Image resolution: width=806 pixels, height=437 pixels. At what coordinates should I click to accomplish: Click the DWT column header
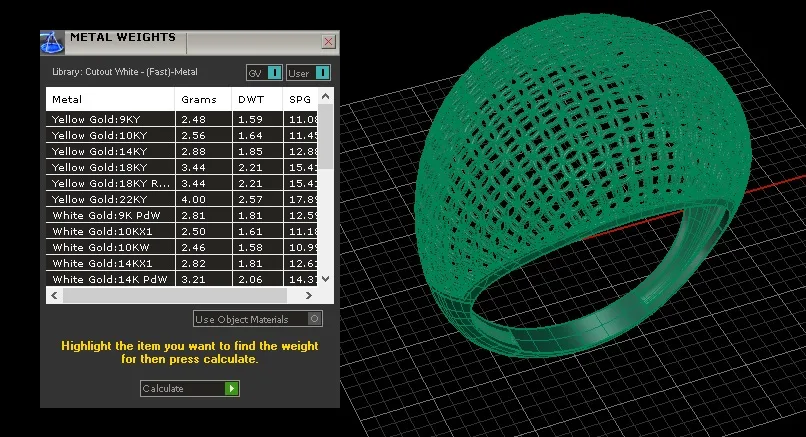click(x=257, y=99)
